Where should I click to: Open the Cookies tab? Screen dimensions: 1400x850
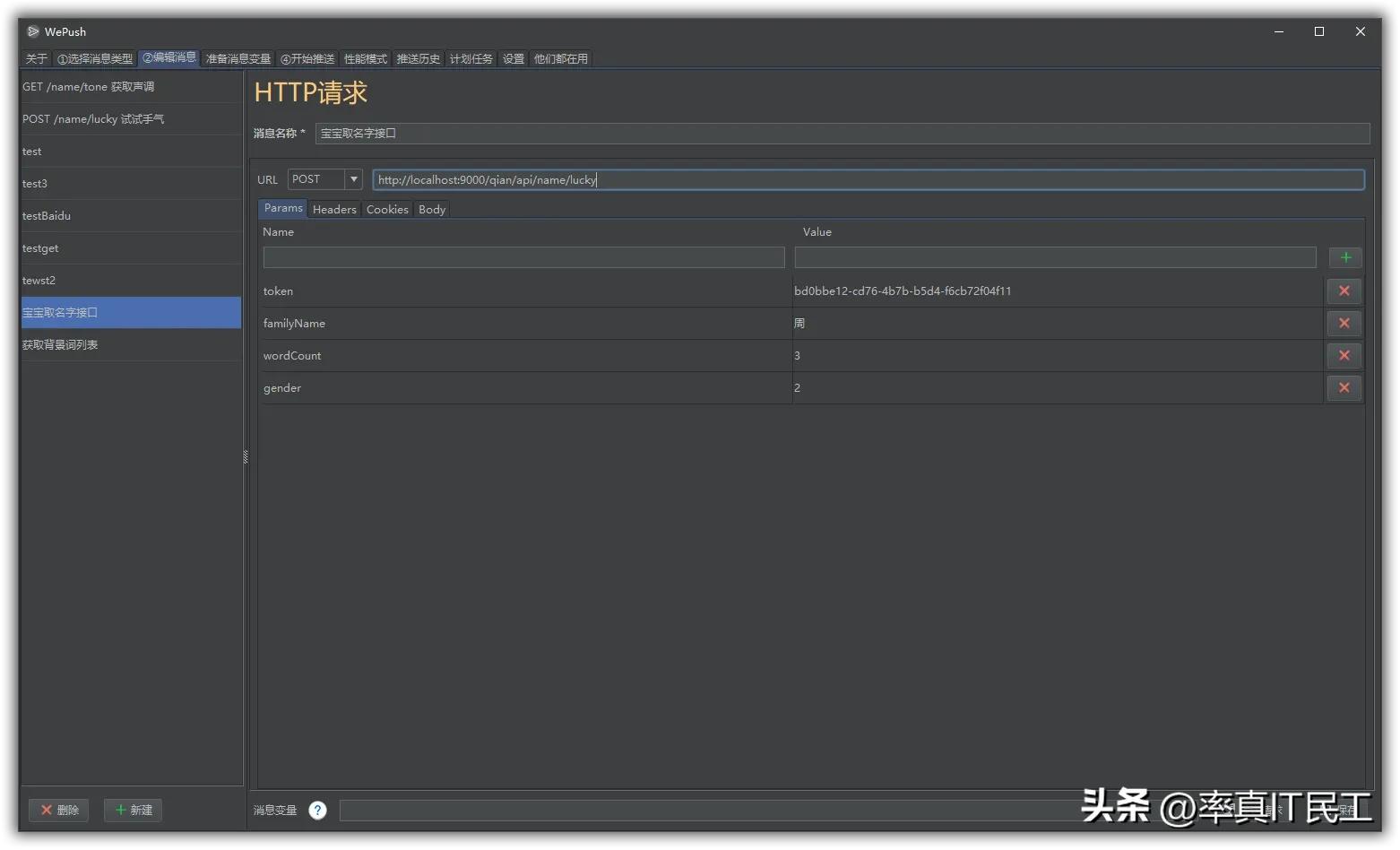386,209
